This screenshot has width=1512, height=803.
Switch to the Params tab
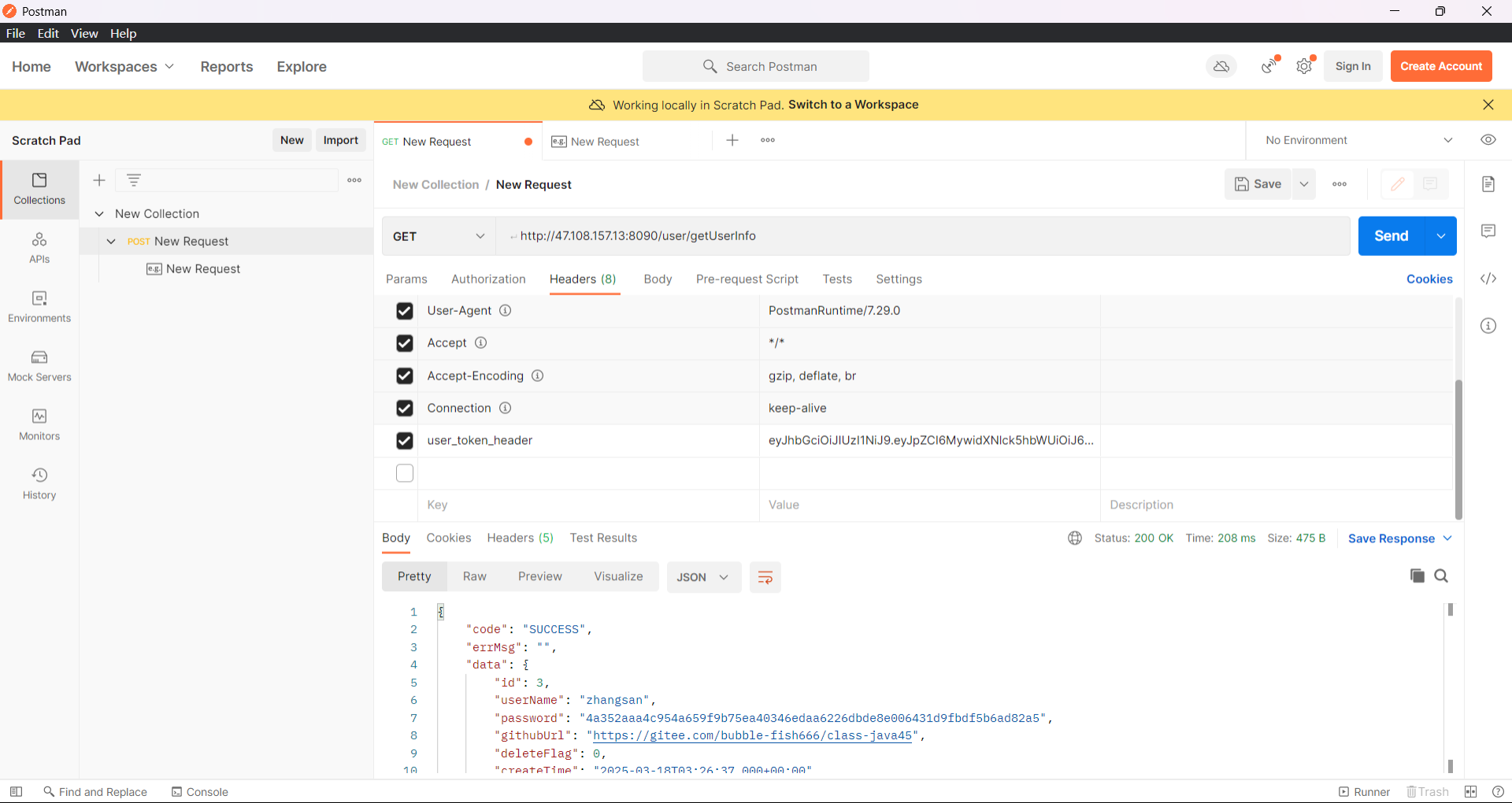pyautogui.click(x=406, y=279)
